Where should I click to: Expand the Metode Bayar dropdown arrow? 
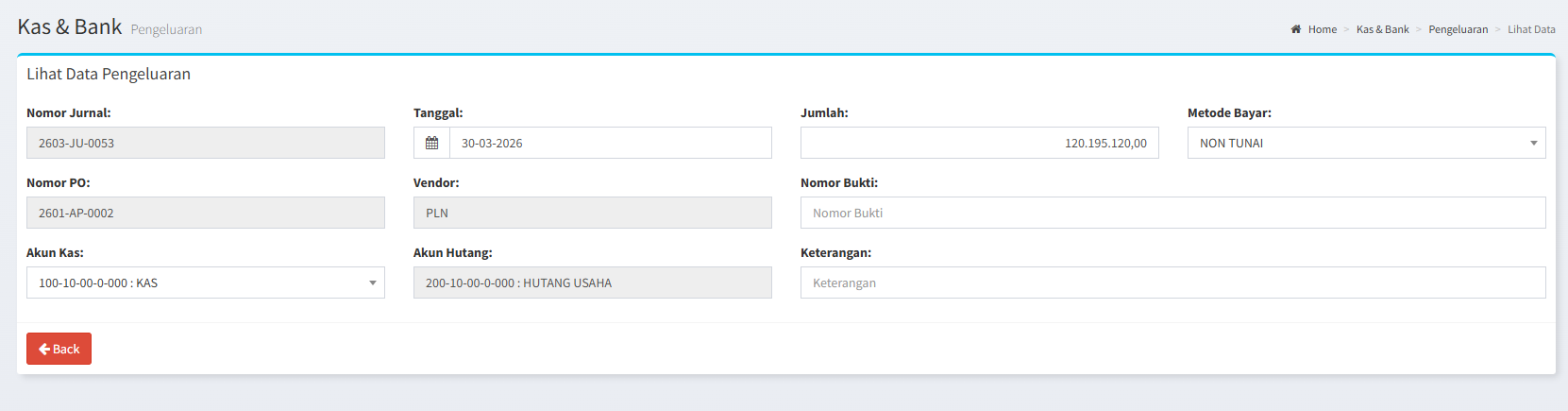coord(1533,144)
